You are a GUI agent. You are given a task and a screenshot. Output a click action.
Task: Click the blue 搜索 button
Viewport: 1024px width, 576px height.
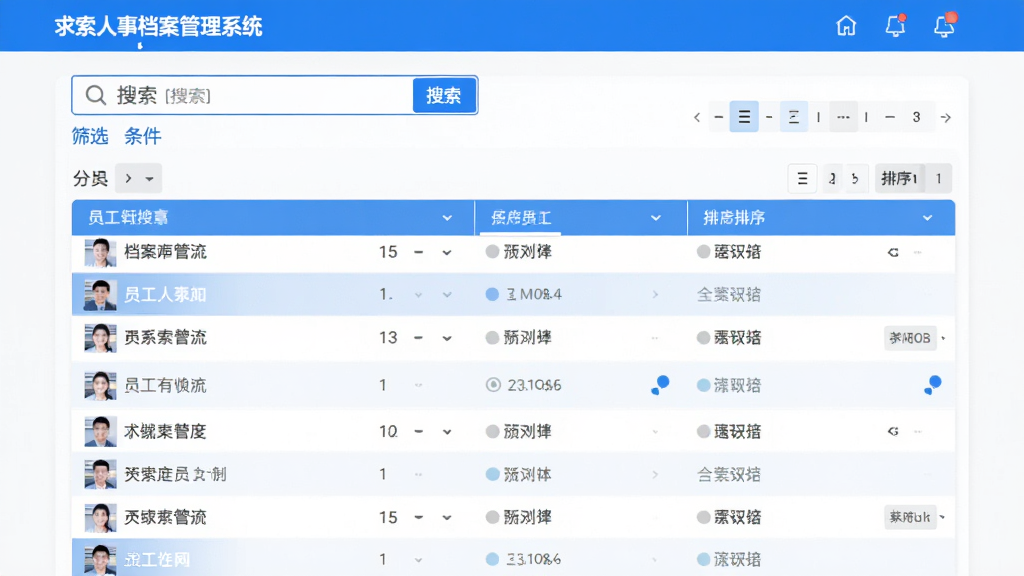click(444, 95)
